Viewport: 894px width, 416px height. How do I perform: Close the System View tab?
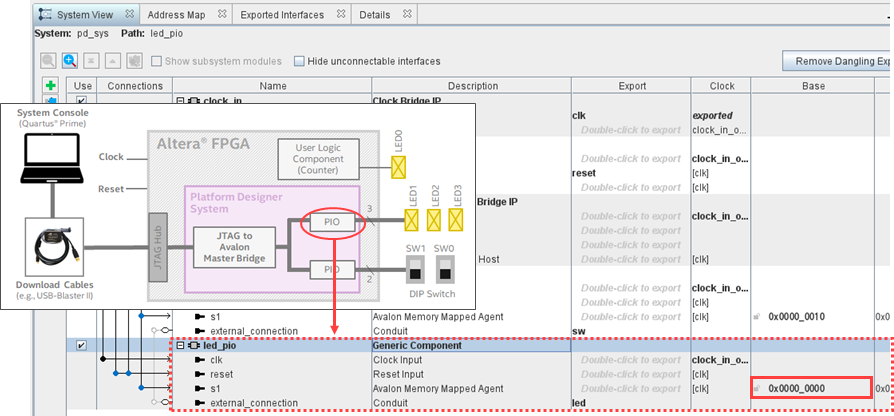(x=128, y=15)
